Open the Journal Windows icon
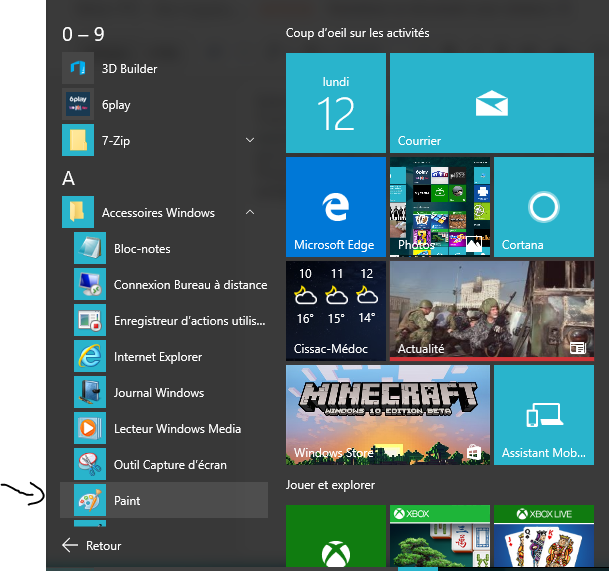Image resolution: width=609 pixels, height=571 pixels. coord(90,392)
